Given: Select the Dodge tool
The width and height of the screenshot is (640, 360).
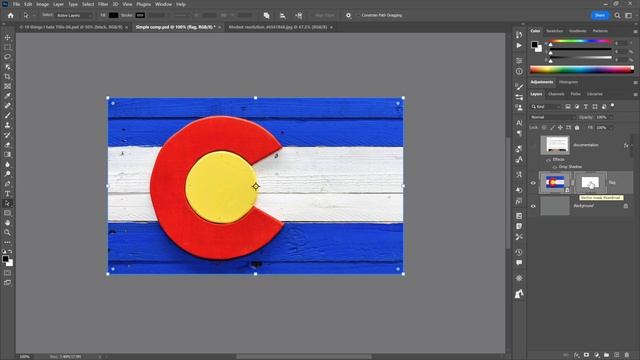Looking at the screenshot, I should point(7,174).
